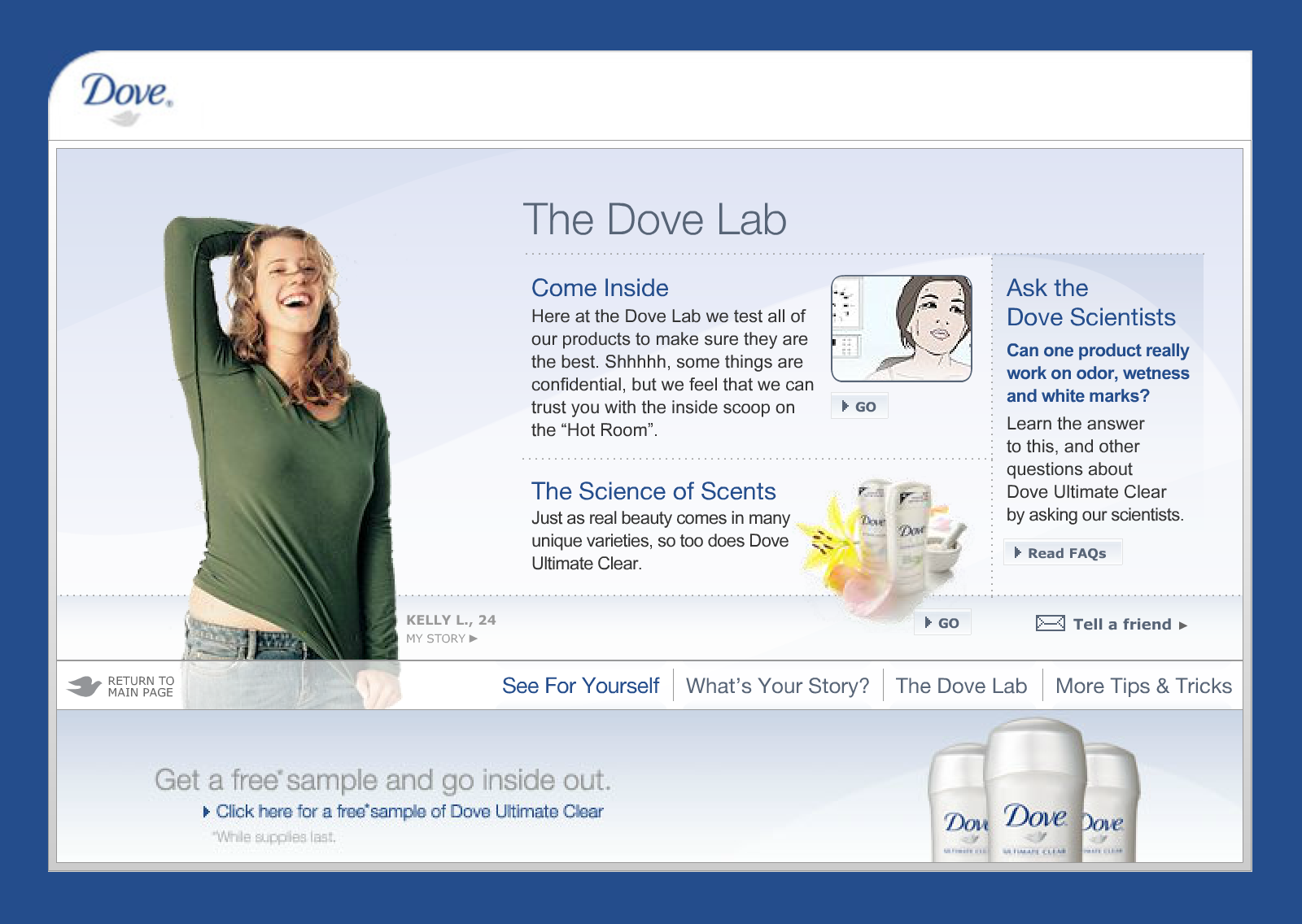The width and height of the screenshot is (1302, 924).
Task: Click free sample of Dove Ultimate Clear link
Action: click(x=404, y=811)
